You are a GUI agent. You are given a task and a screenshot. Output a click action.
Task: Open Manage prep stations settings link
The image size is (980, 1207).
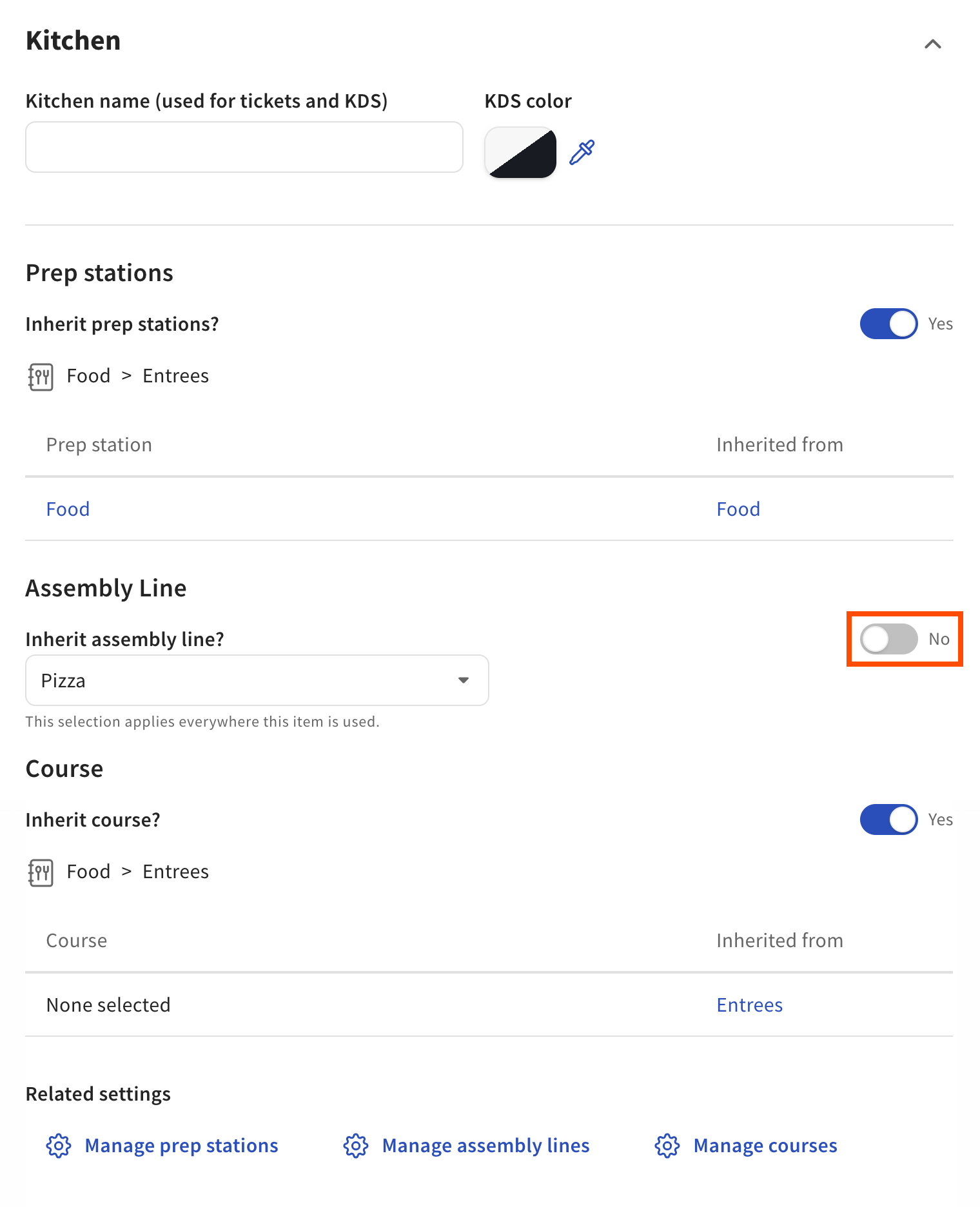(182, 1146)
